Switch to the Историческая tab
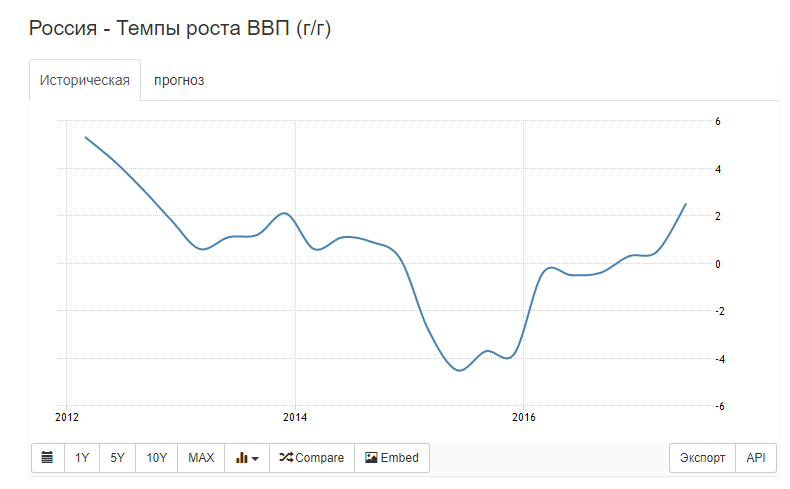This screenshot has width=790, height=489. (85, 80)
